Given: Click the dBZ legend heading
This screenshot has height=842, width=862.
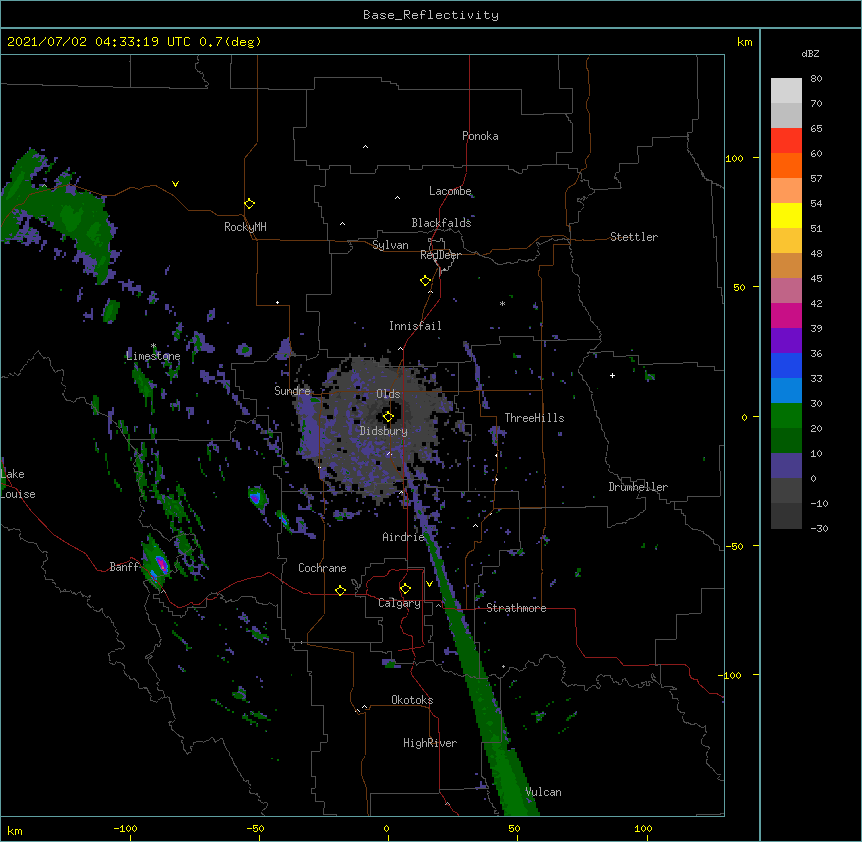Looking at the screenshot, I should [810, 53].
